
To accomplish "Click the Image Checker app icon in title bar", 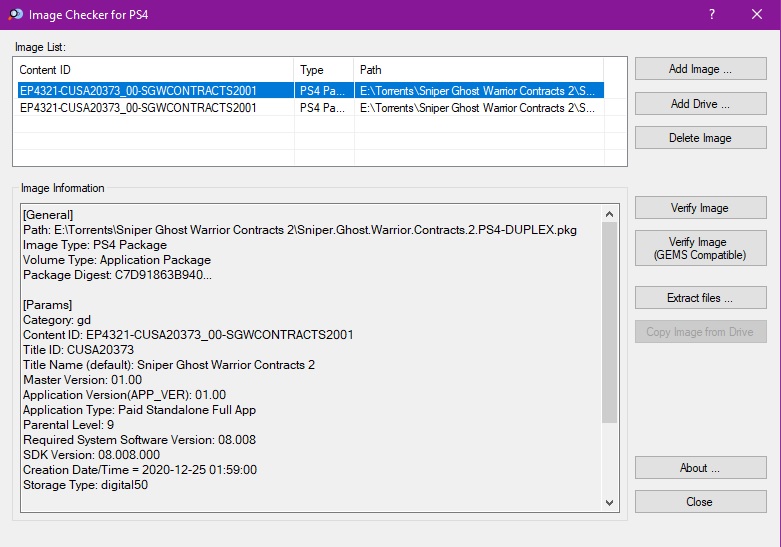I will click(x=15, y=14).
